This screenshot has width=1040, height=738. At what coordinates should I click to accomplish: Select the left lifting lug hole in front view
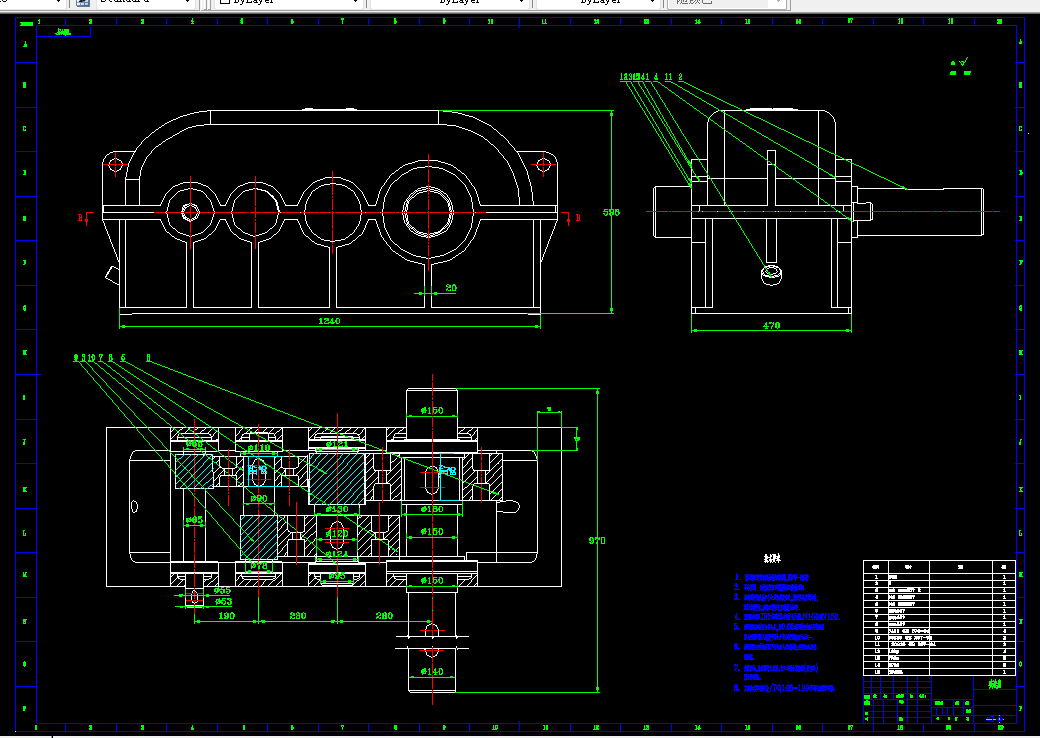pyautogui.click(x=116, y=162)
